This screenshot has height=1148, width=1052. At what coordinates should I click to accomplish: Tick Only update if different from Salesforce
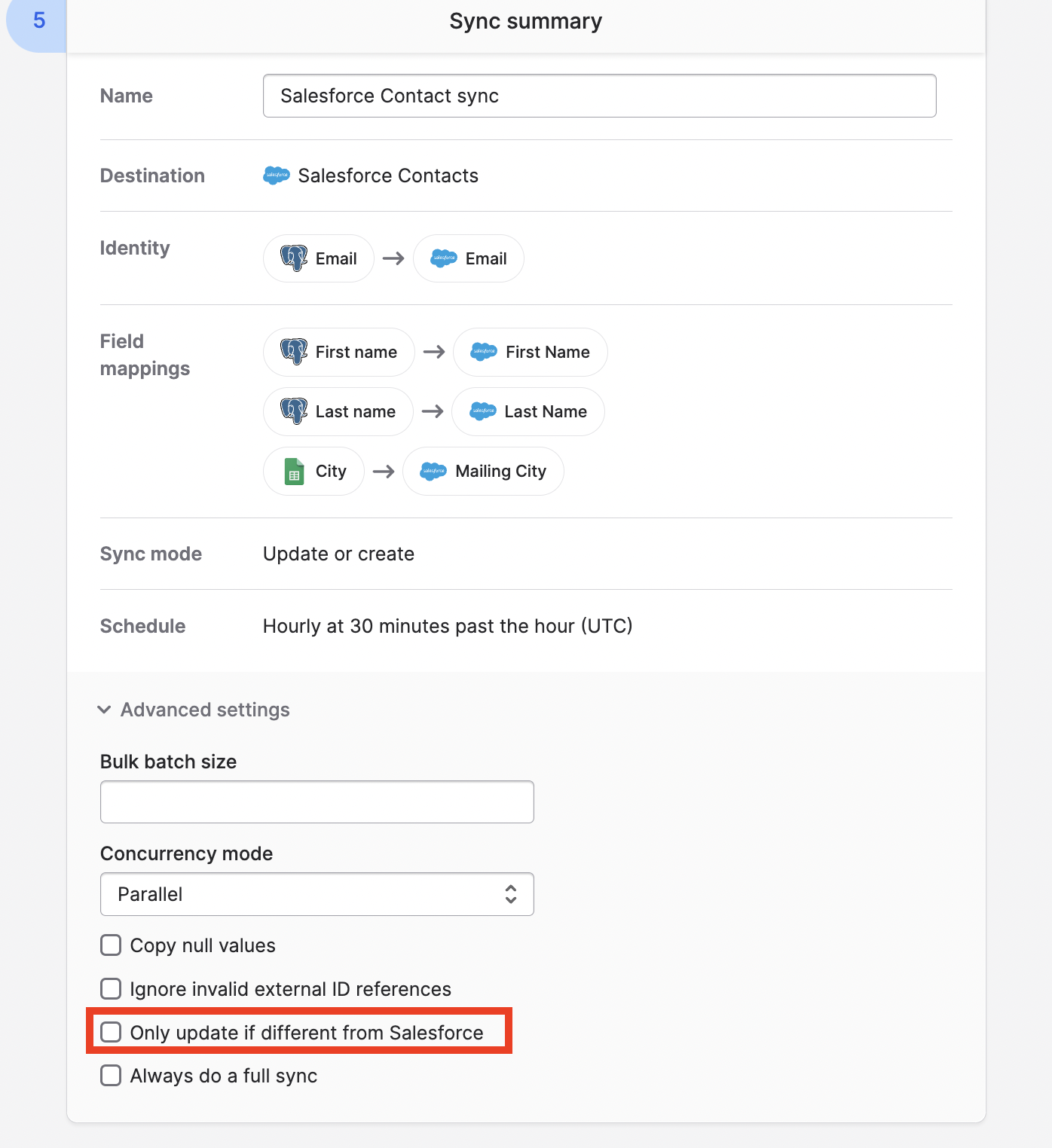(x=111, y=1032)
